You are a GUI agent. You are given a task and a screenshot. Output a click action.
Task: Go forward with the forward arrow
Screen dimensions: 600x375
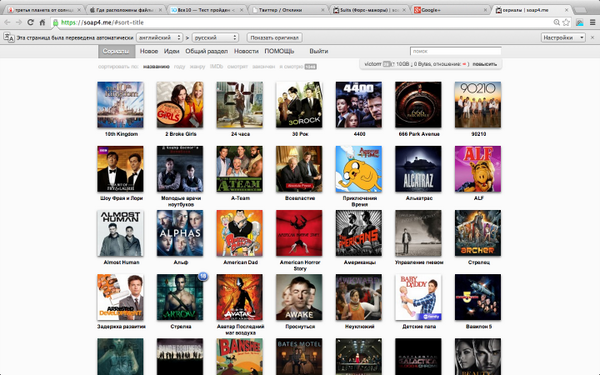(19, 23)
